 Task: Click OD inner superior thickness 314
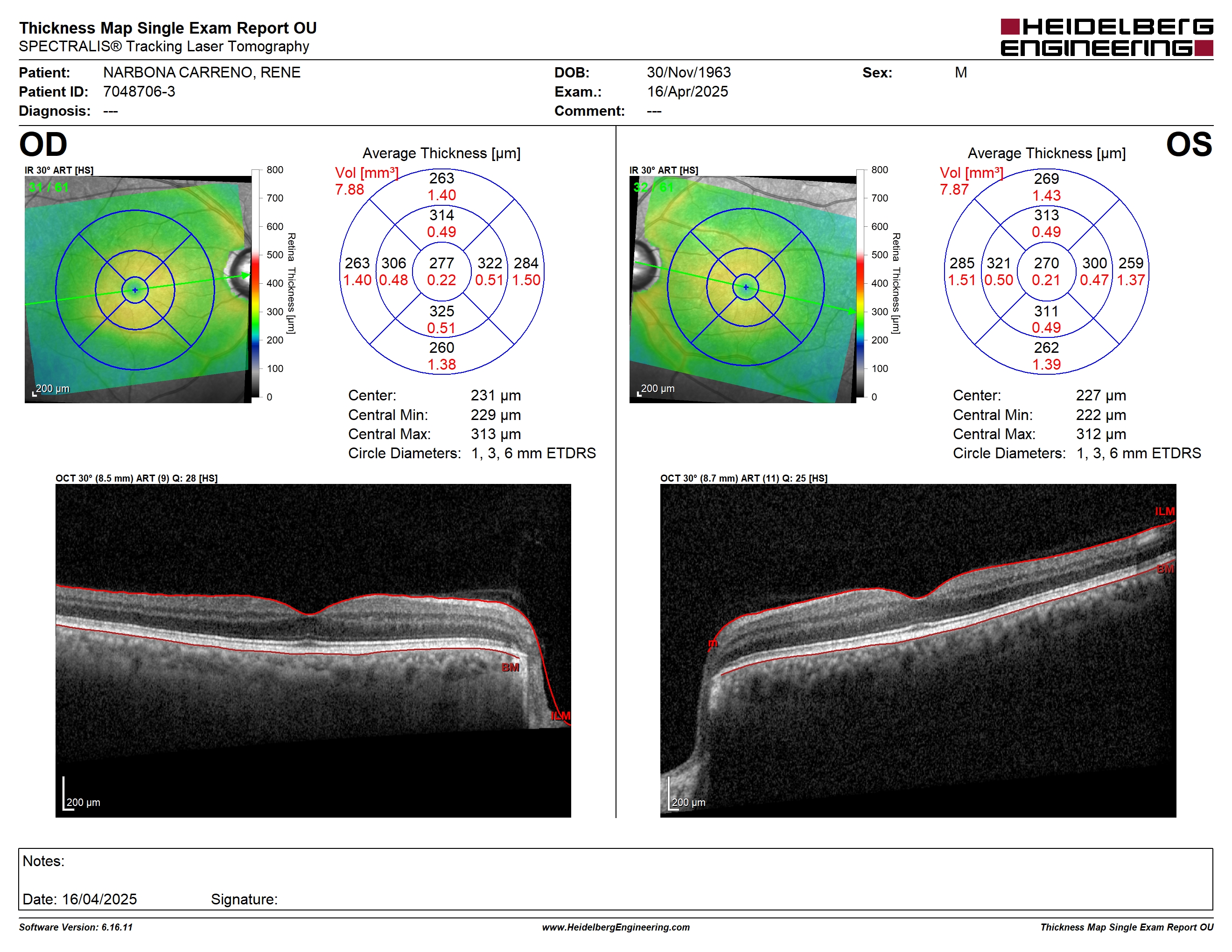[441, 215]
